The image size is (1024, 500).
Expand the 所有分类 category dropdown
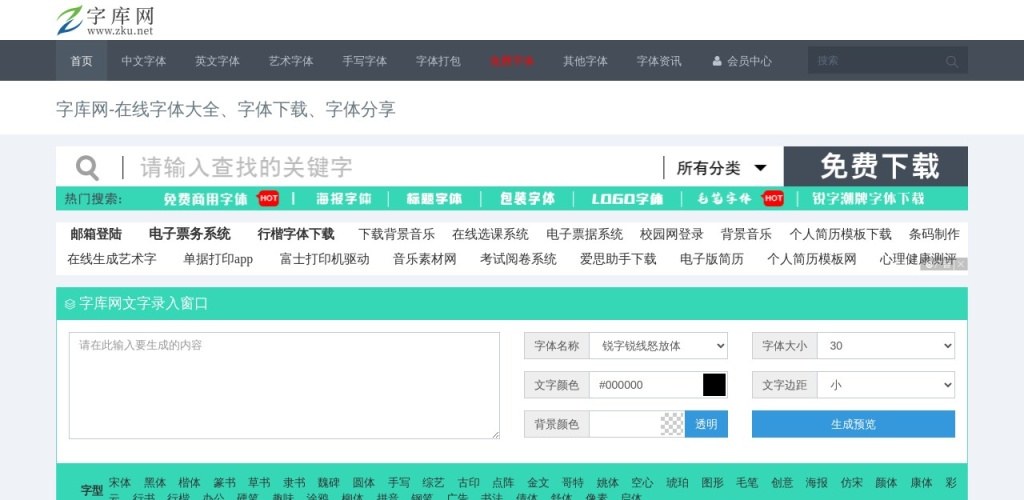point(722,168)
